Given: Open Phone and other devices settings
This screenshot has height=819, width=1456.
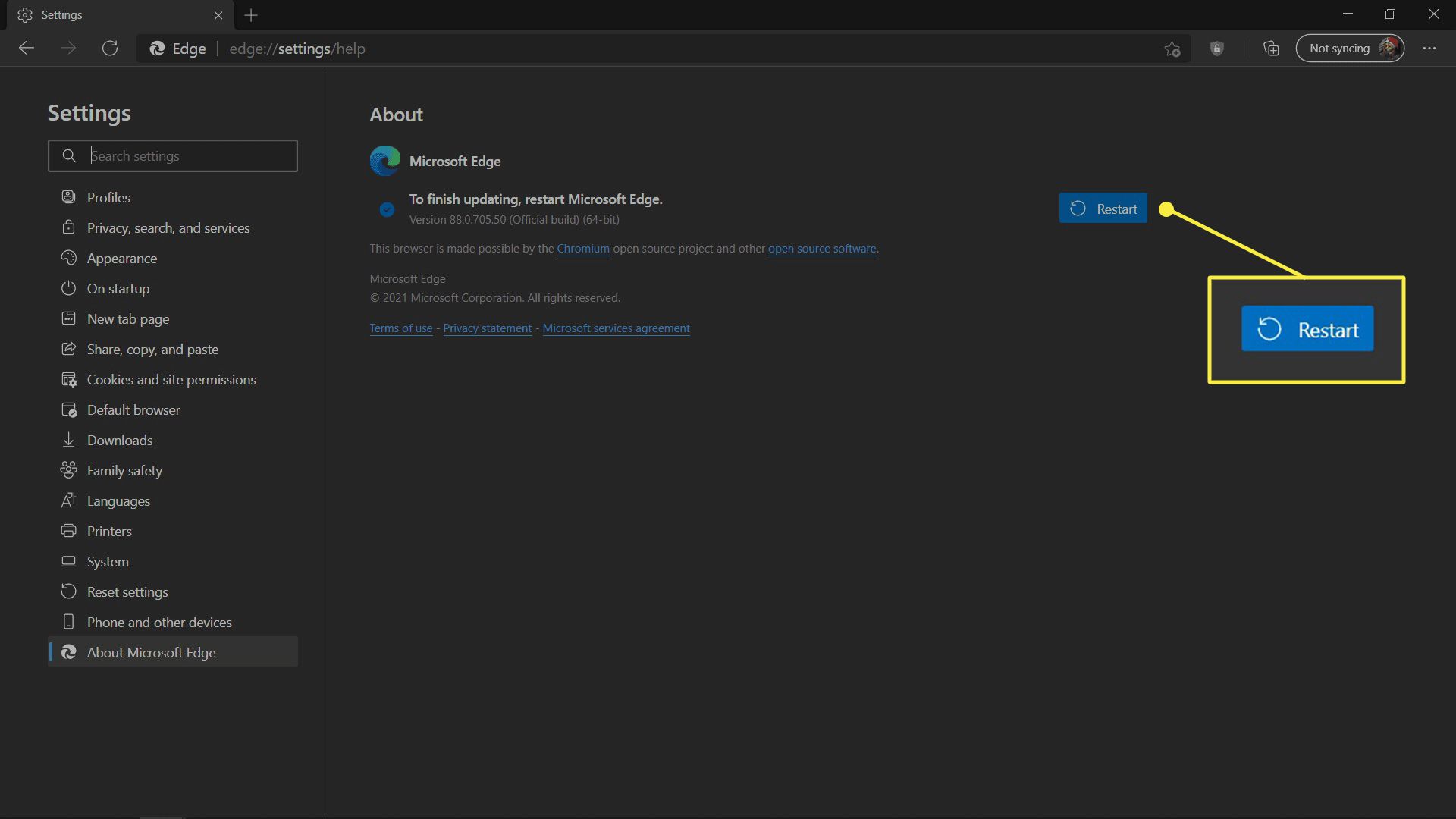Looking at the screenshot, I should point(173,622).
